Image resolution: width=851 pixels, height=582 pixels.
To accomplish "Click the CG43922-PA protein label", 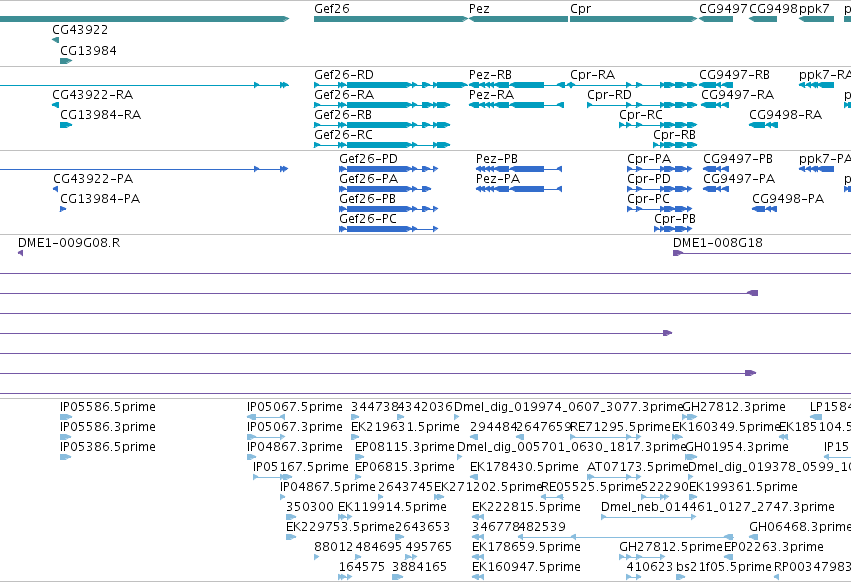I will click(x=93, y=179).
